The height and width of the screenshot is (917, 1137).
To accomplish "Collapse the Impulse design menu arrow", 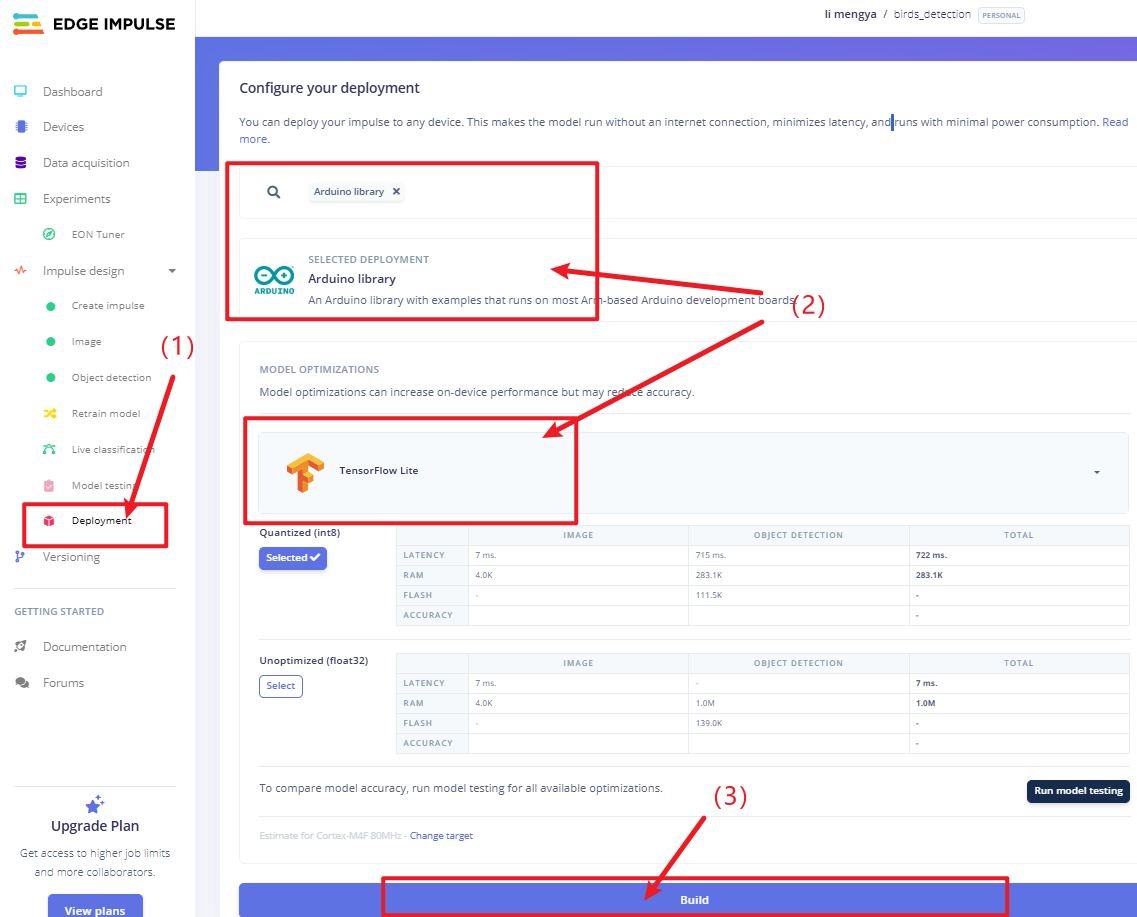I will point(172,271).
